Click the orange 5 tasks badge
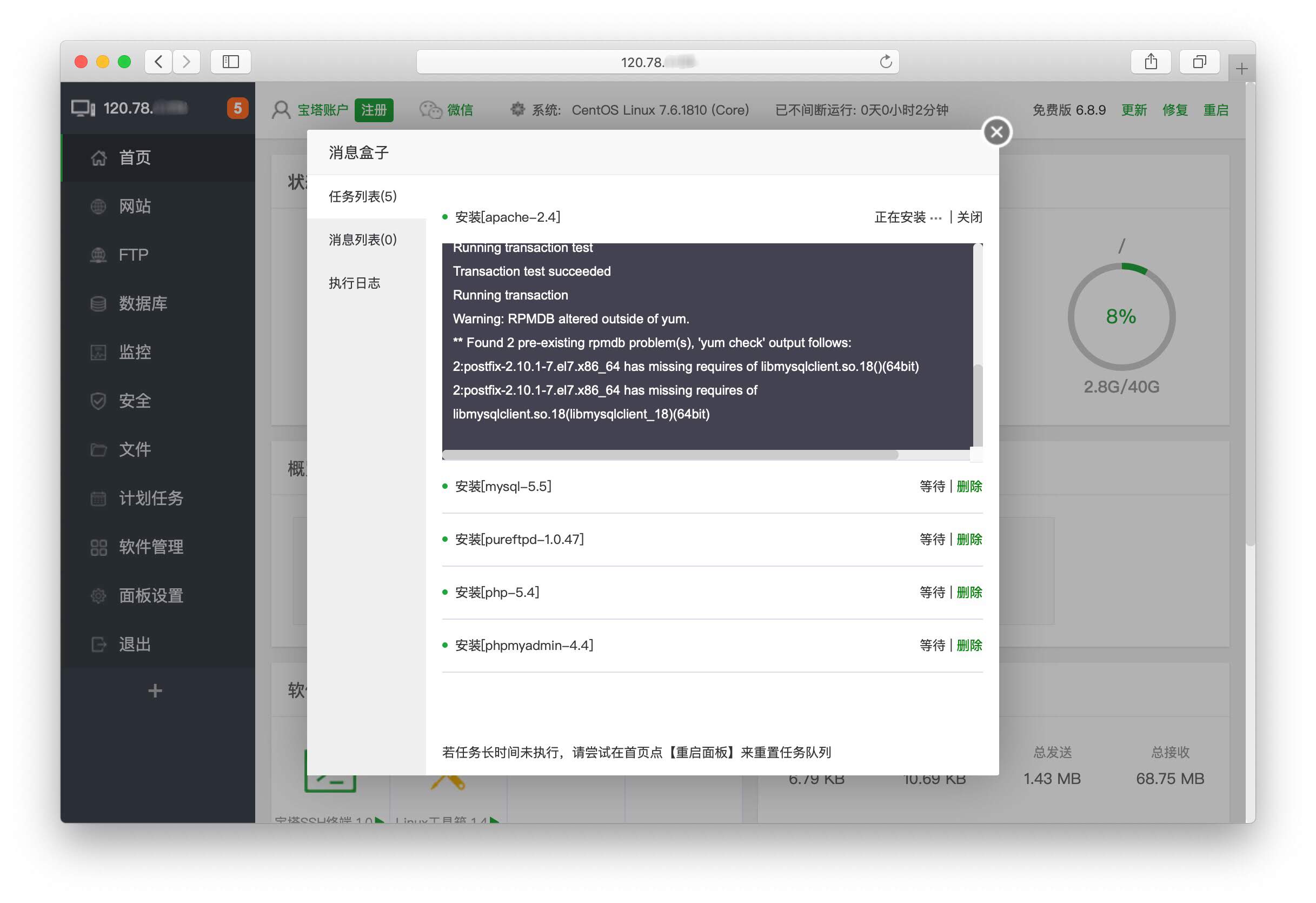Viewport: 1316px width, 903px height. click(237, 108)
